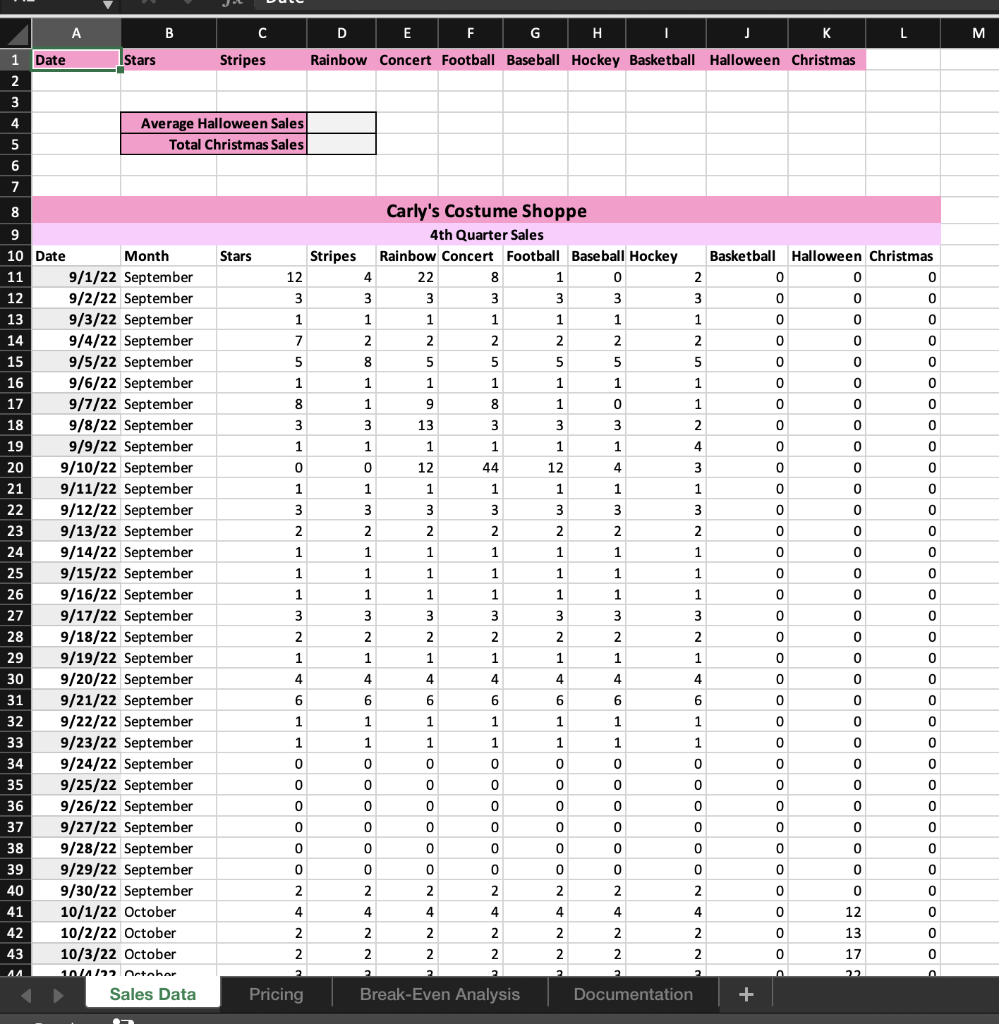Select the September cell in row 25
Screen dimensions: 999x1024
(168, 573)
